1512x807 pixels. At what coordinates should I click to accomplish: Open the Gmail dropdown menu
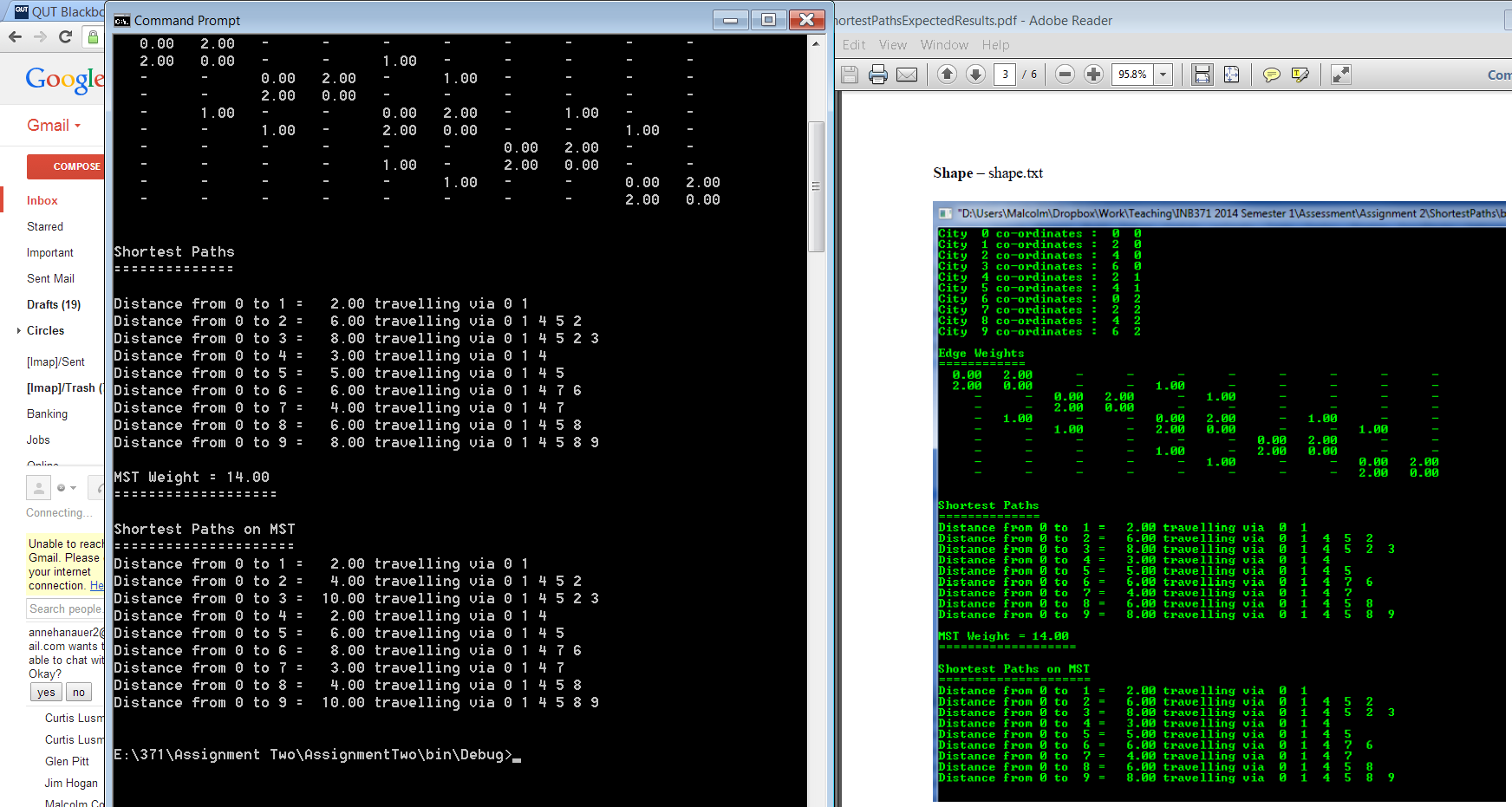click(x=54, y=126)
